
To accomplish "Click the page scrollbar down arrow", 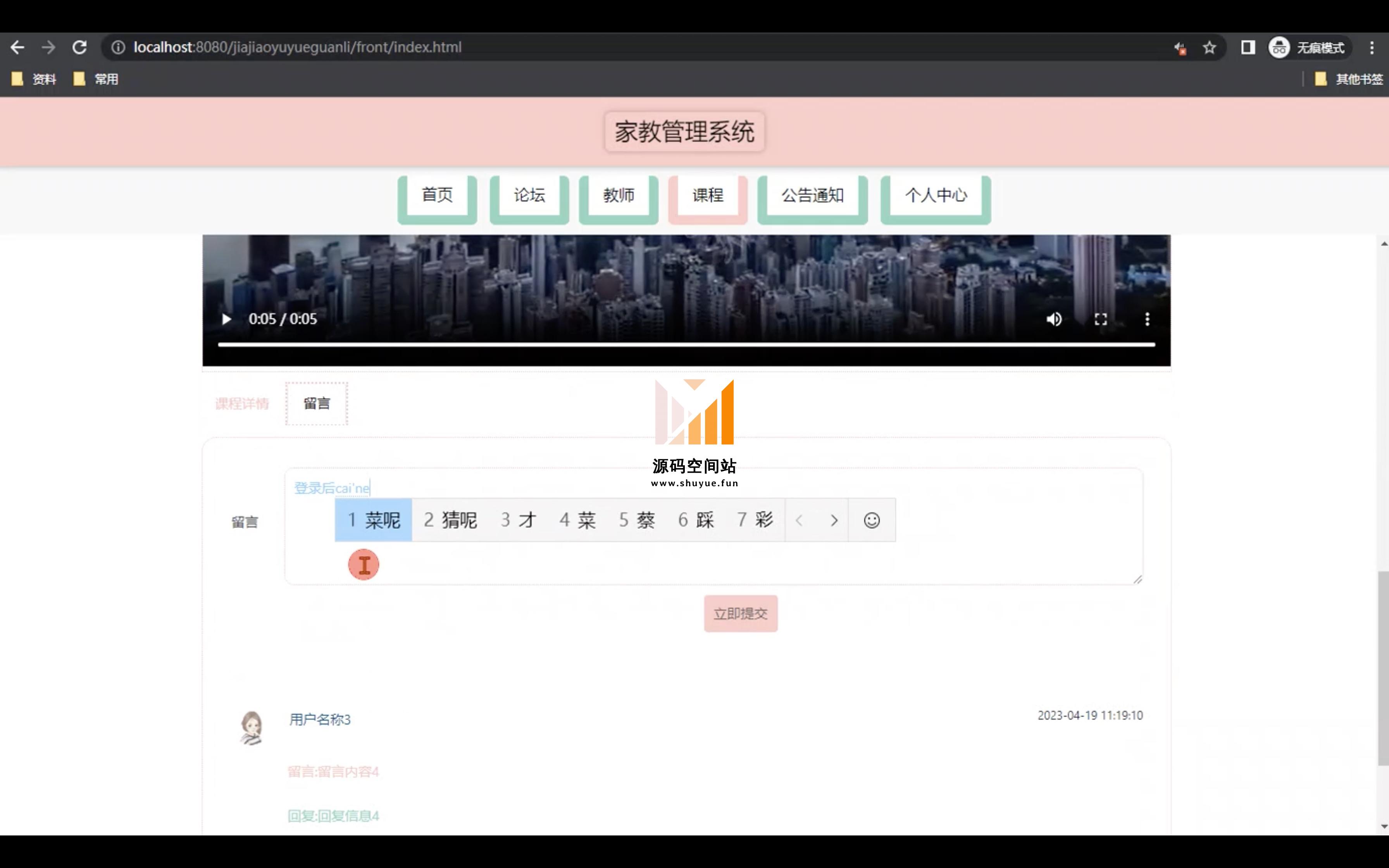I will tap(1384, 827).
